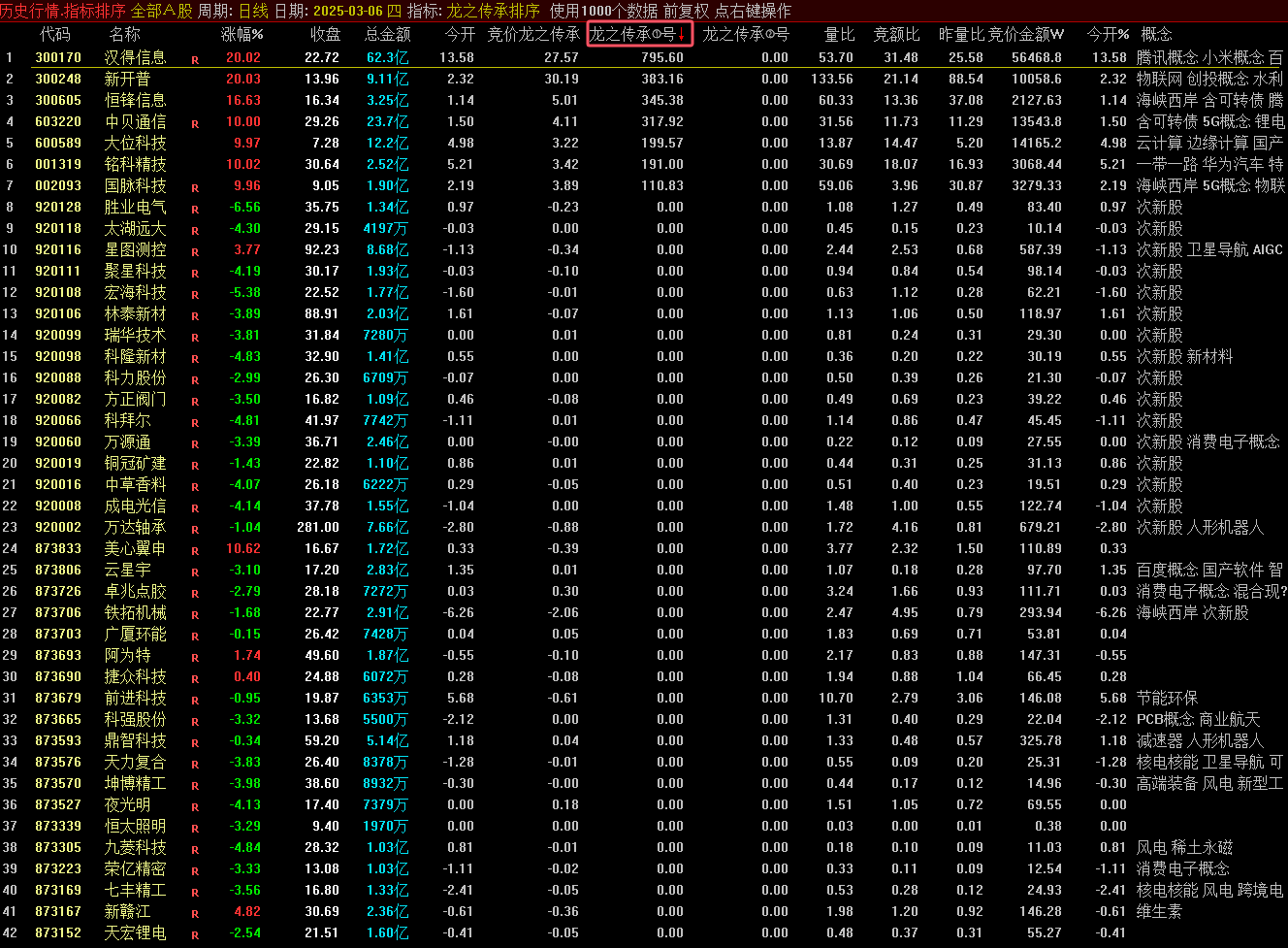The width and height of the screenshot is (1288, 948).
Task: Select stock 云星宇
Action: pyautogui.click(x=127, y=570)
